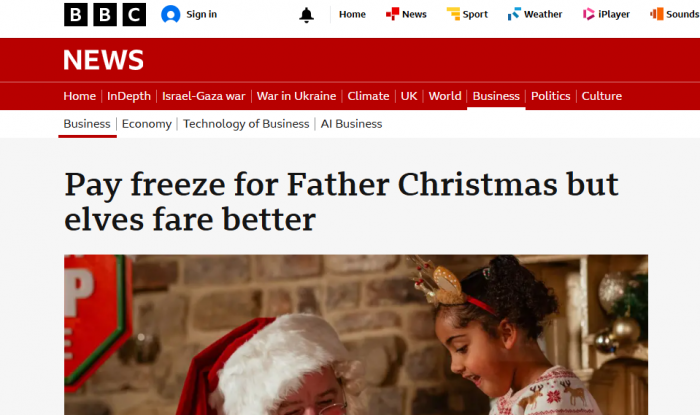Open the World news section

[x=445, y=96]
